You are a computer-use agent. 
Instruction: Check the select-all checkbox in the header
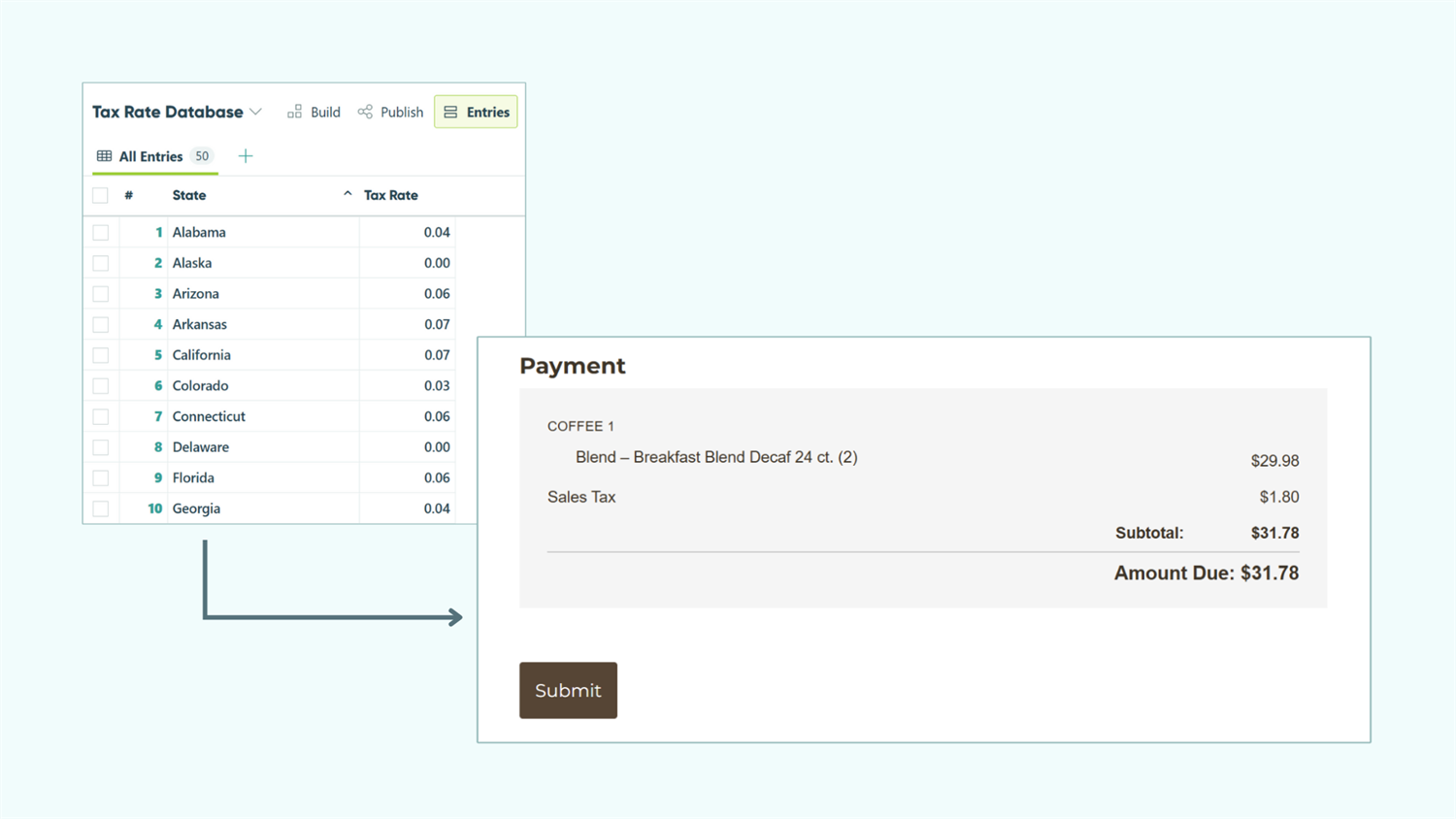point(100,195)
